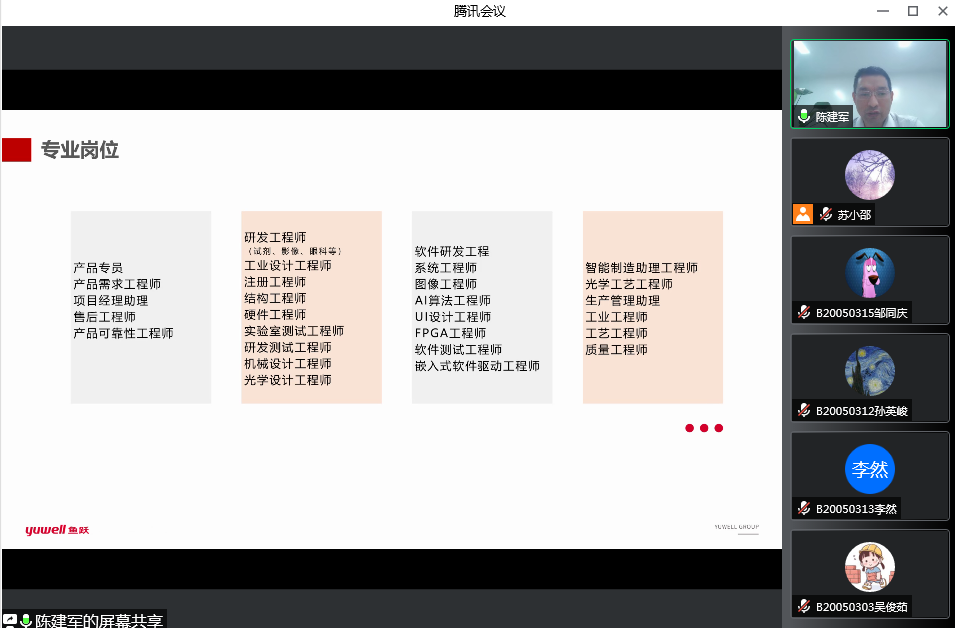Click the yuwell 鱼跃 logo on slide
This screenshot has width=955, height=628.
[x=57, y=530]
